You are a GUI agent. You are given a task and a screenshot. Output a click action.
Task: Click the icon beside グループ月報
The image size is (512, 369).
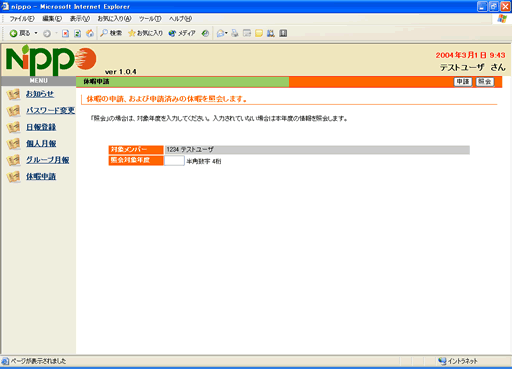[14, 160]
